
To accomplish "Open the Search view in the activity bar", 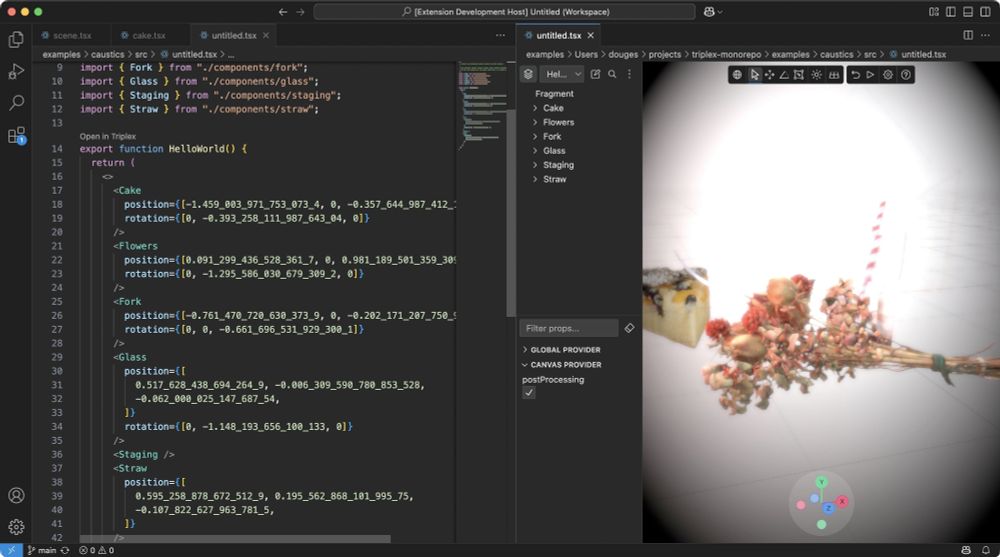I will (x=16, y=102).
